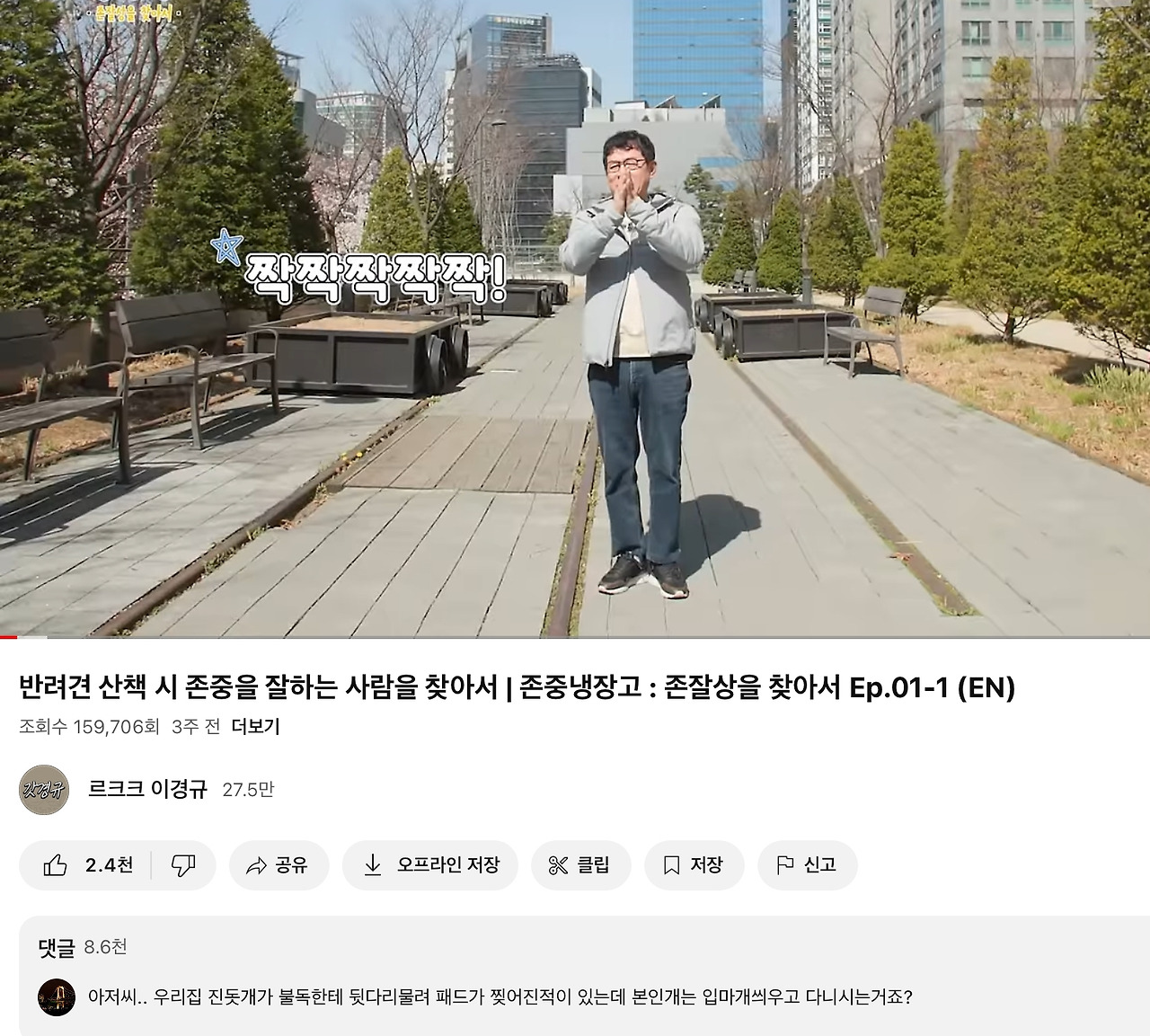Image resolution: width=1150 pixels, height=1036 pixels.
Task: Click the scissors clip icon
Action: click(558, 865)
